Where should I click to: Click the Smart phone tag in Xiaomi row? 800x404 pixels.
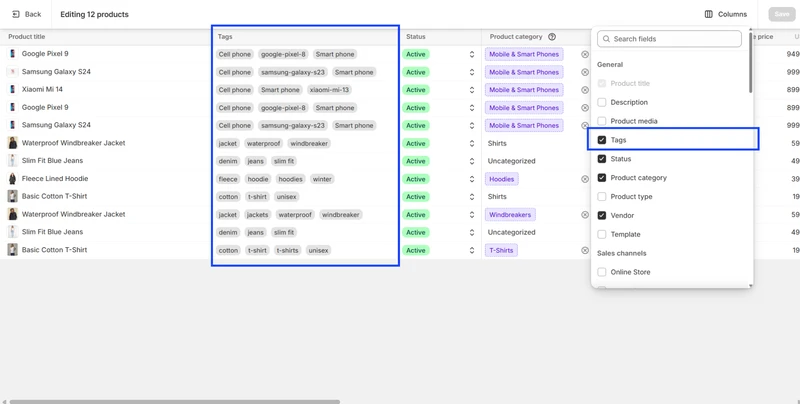280,90
